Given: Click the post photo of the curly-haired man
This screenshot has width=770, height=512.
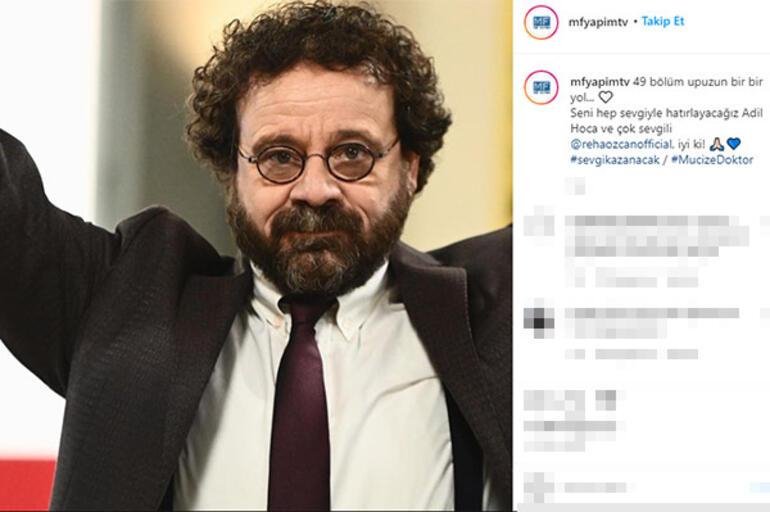Looking at the screenshot, I should tap(256, 256).
